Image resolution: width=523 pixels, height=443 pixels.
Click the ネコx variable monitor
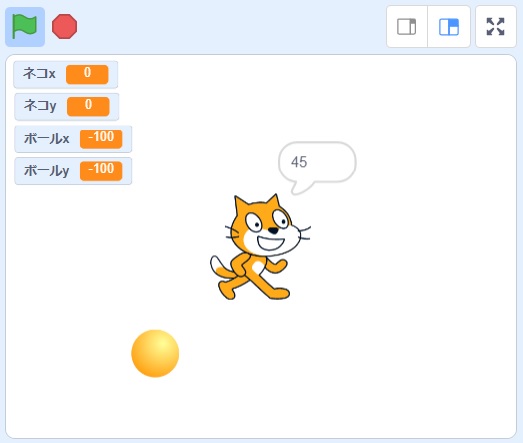click(x=65, y=74)
